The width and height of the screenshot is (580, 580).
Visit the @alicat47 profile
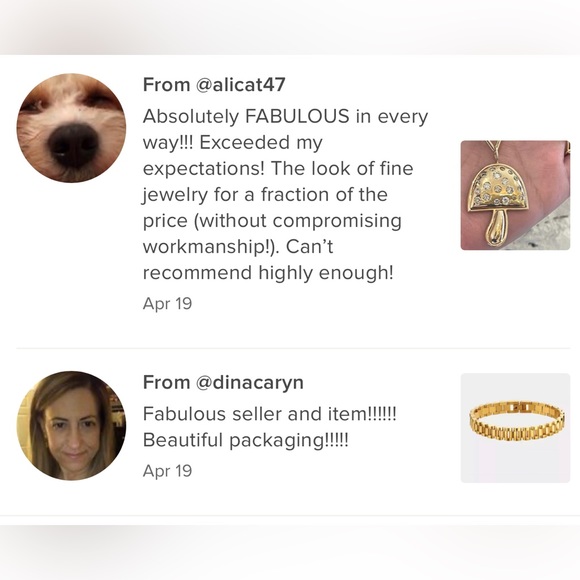pos(240,85)
